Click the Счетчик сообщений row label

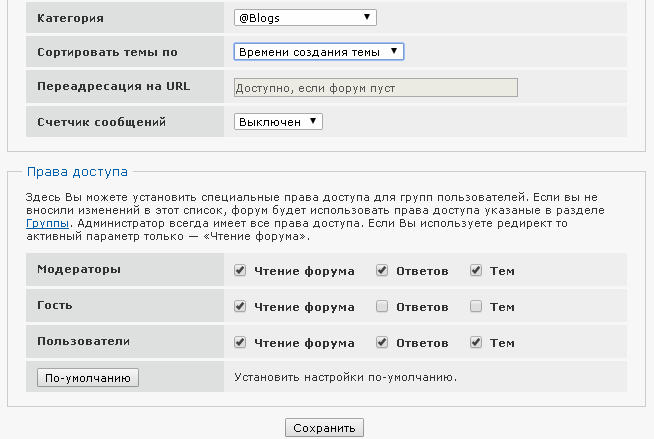(101, 121)
